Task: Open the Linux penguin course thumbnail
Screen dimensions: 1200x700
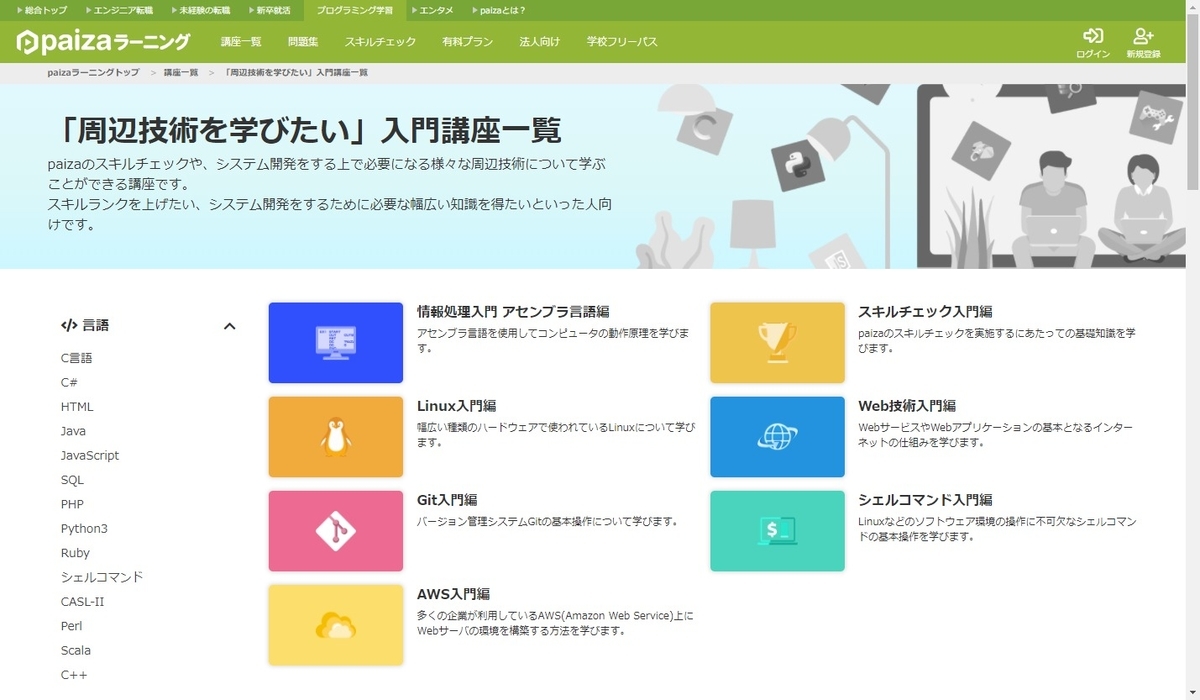Action: 336,437
